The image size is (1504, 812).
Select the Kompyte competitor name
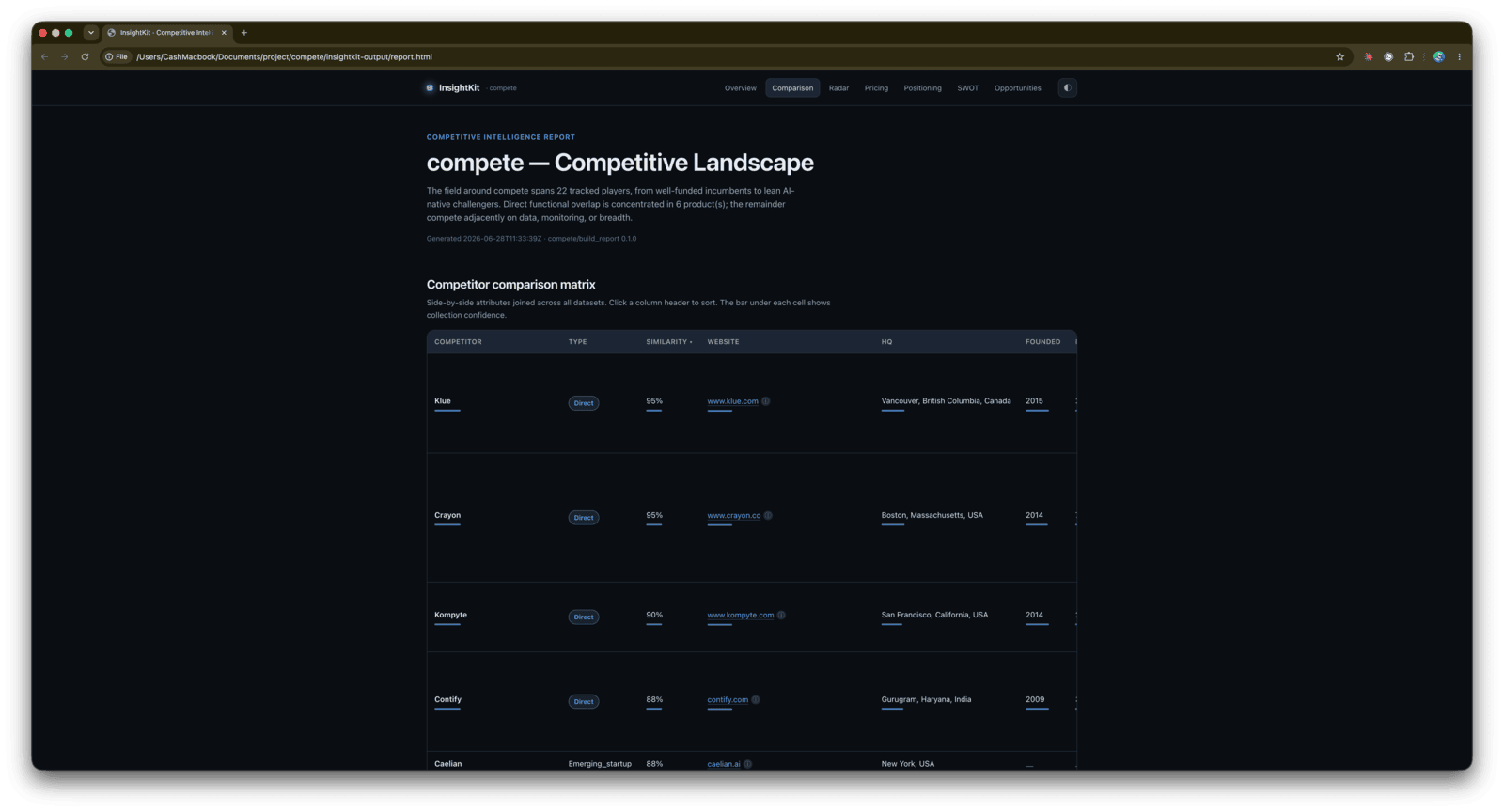pyautogui.click(x=450, y=616)
